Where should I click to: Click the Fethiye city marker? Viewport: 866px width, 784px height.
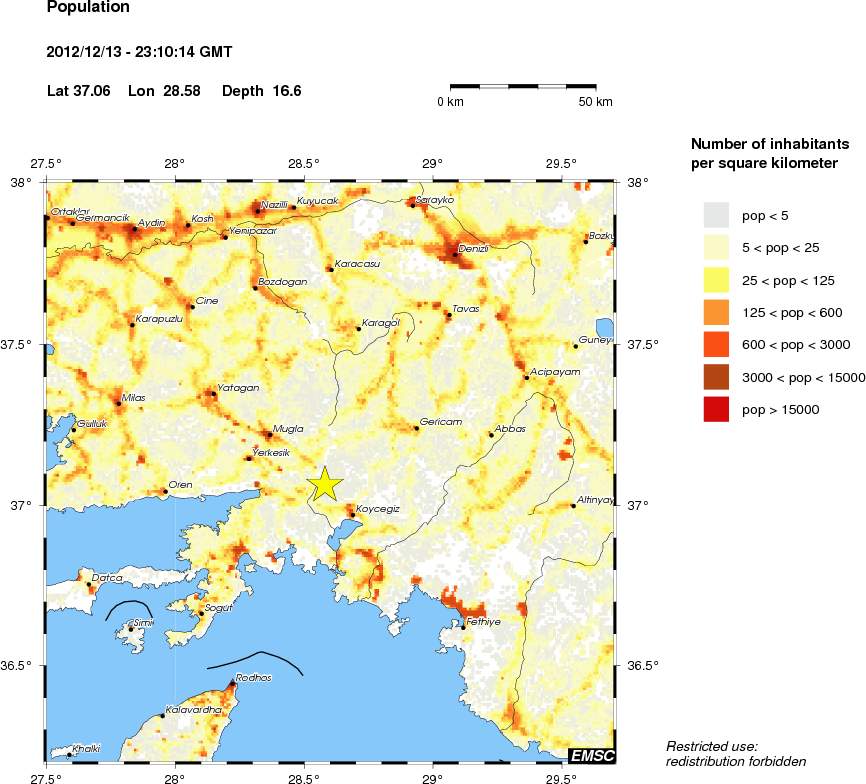[463, 622]
